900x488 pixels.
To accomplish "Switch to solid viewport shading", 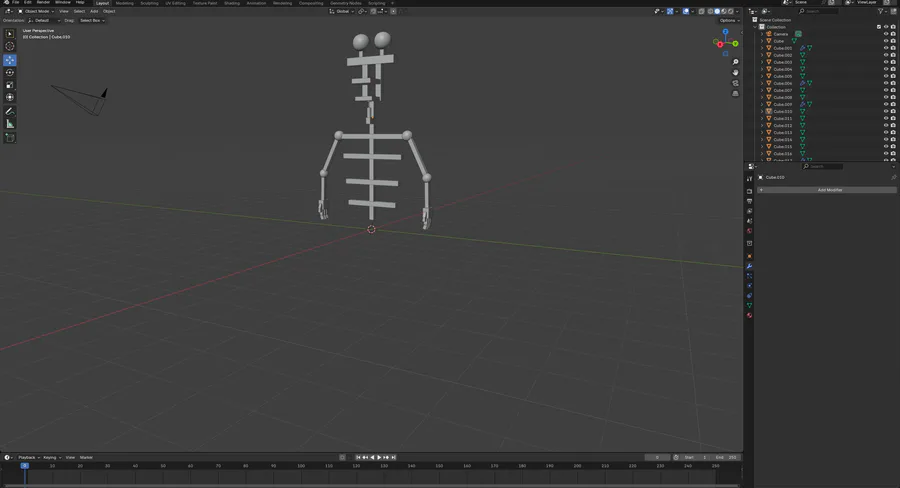I will (717, 11).
